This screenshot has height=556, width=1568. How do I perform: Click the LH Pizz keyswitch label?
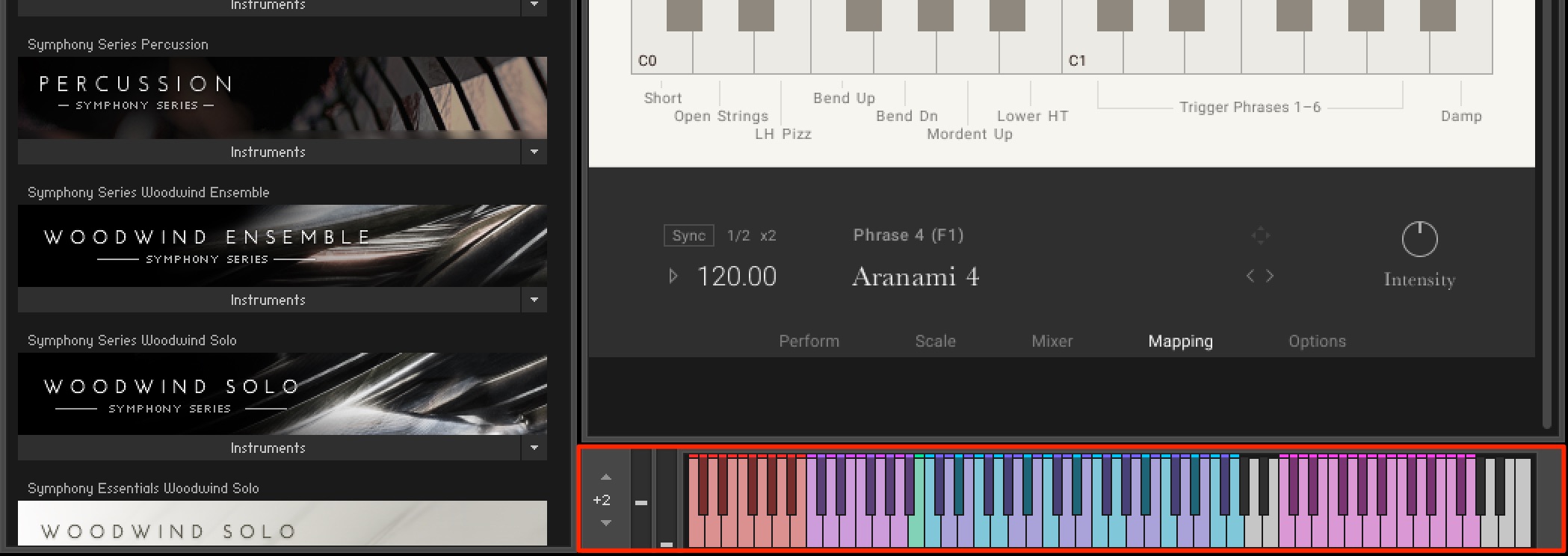click(x=783, y=134)
